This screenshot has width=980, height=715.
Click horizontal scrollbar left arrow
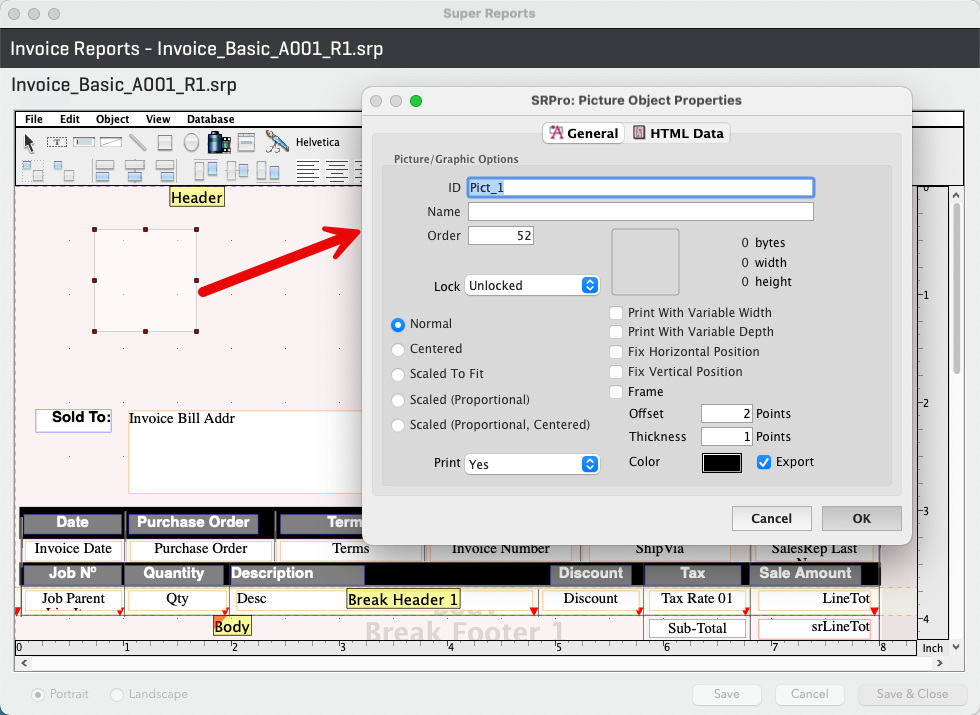pos(24,663)
